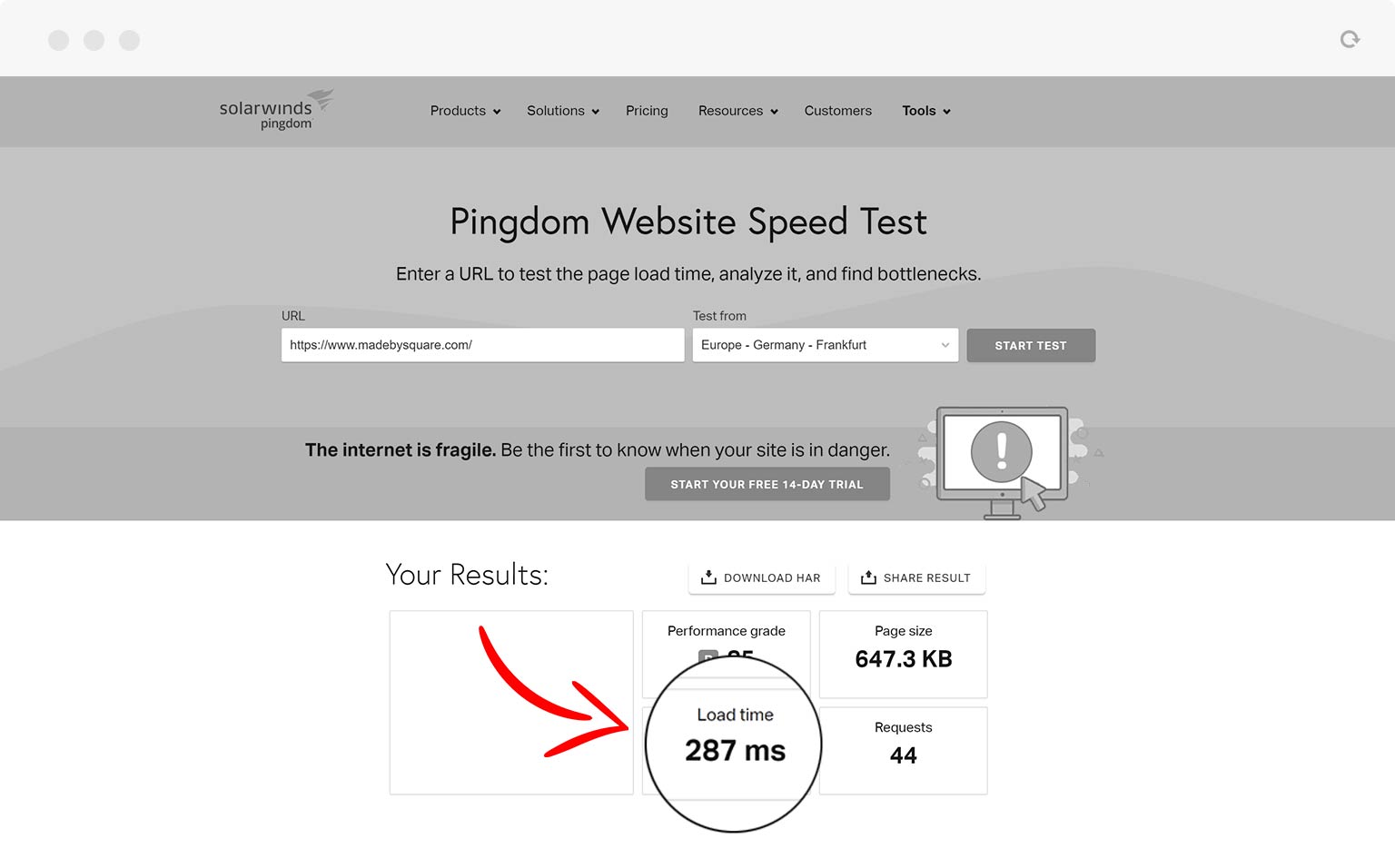The width and height of the screenshot is (1395, 868).
Task: Click the browser reload icon
Action: click(1350, 39)
